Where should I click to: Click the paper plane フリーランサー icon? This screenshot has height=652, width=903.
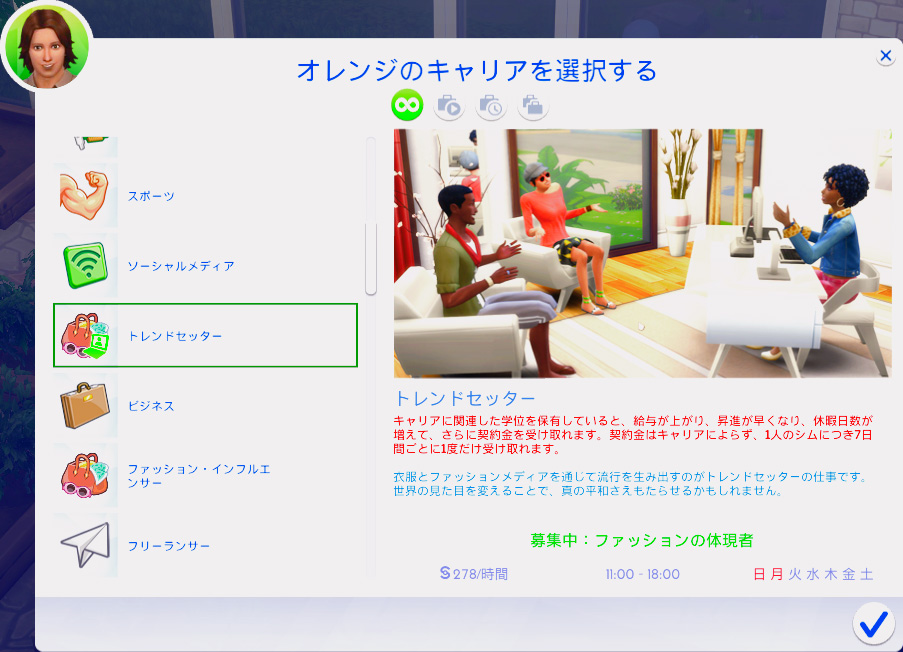[x=86, y=546]
